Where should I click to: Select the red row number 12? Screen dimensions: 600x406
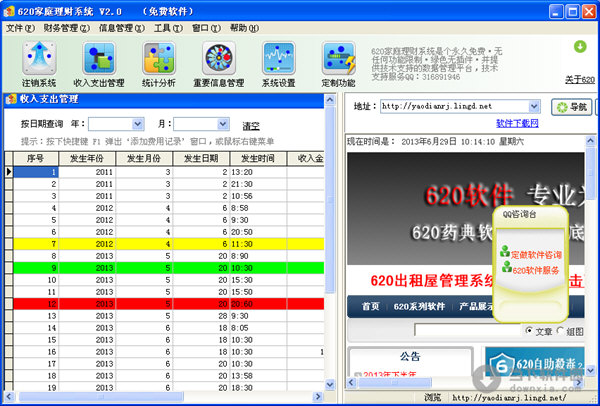(168, 304)
